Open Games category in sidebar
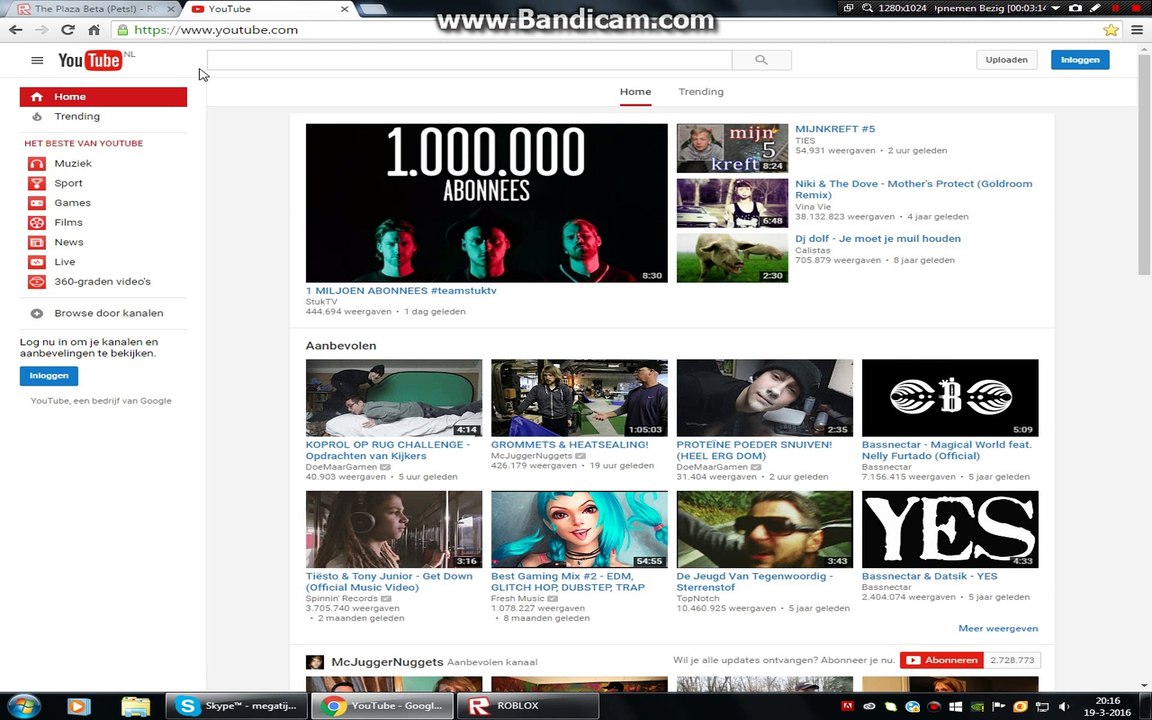The height and width of the screenshot is (720, 1152). [x=72, y=203]
